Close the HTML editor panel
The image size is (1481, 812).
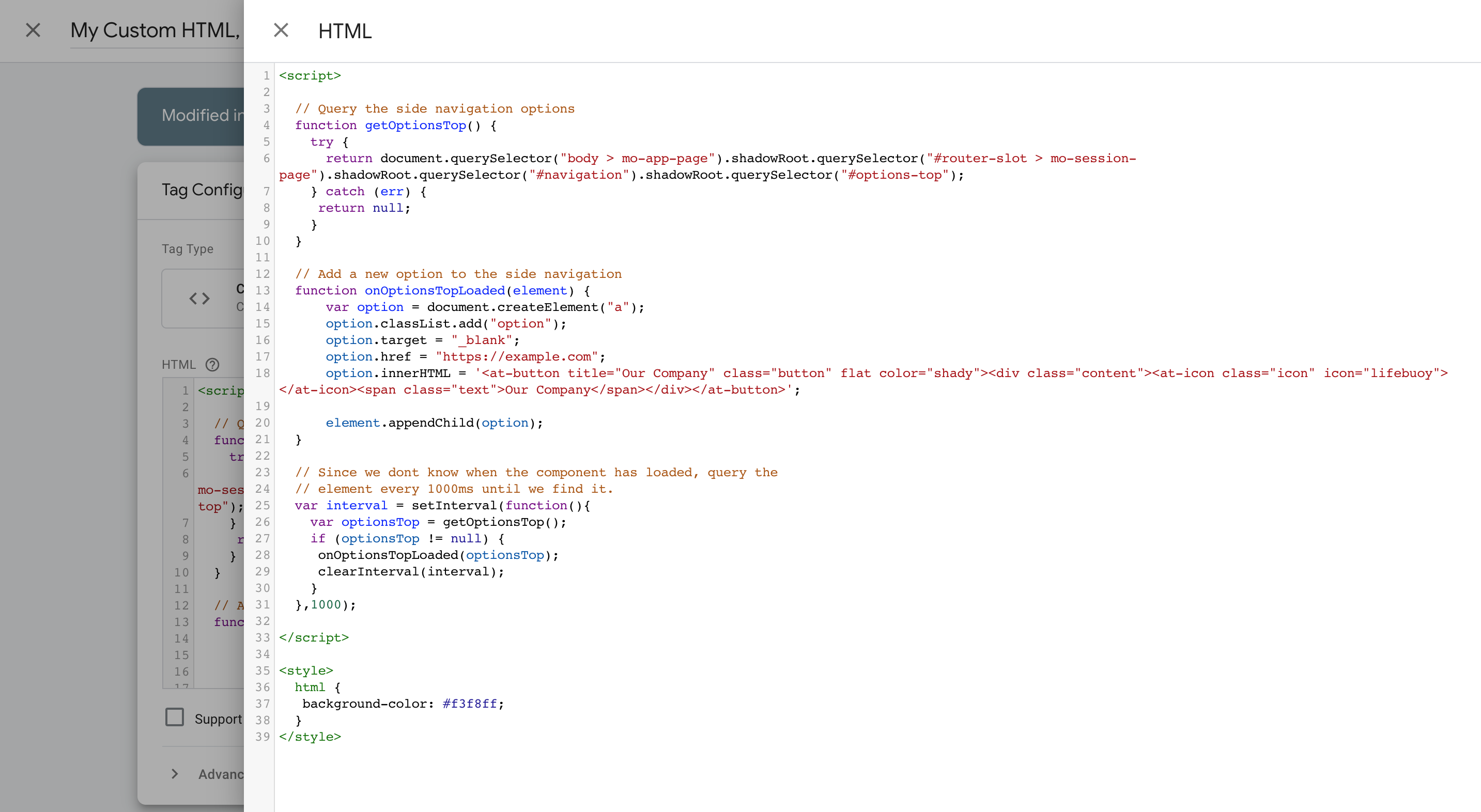(x=281, y=30)
